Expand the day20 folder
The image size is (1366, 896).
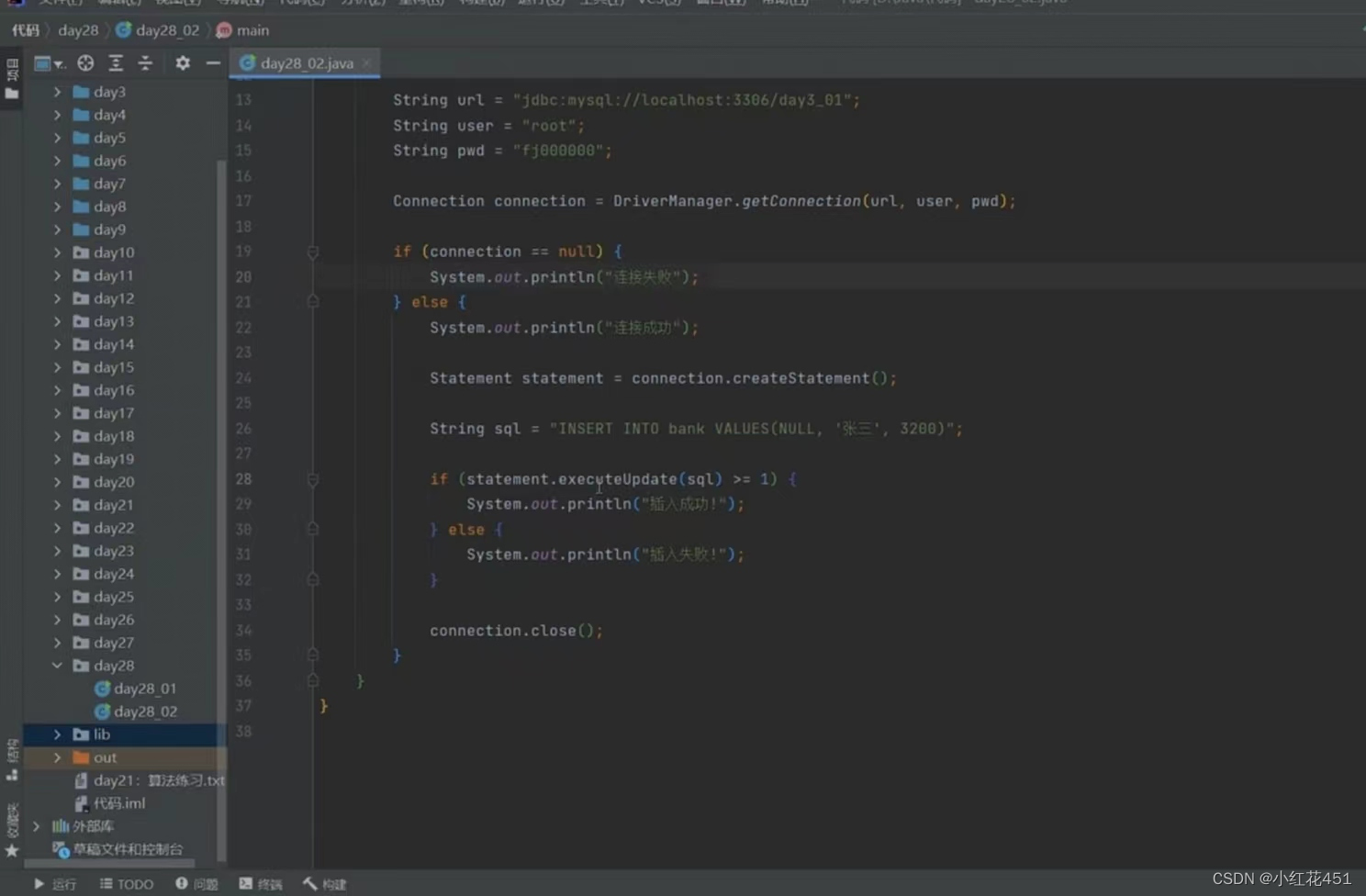57,482
